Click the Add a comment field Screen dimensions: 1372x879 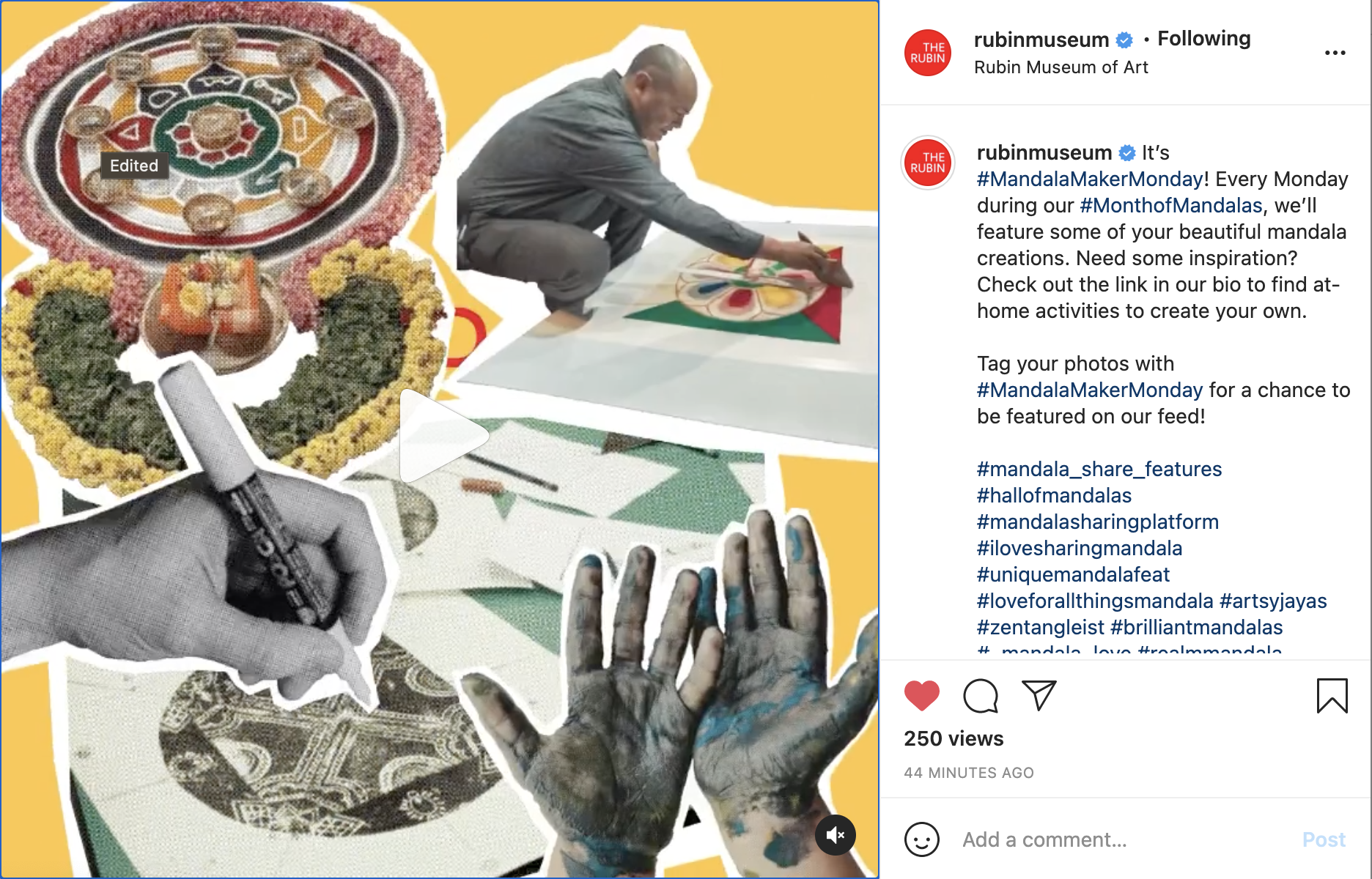pos(1121,839)
